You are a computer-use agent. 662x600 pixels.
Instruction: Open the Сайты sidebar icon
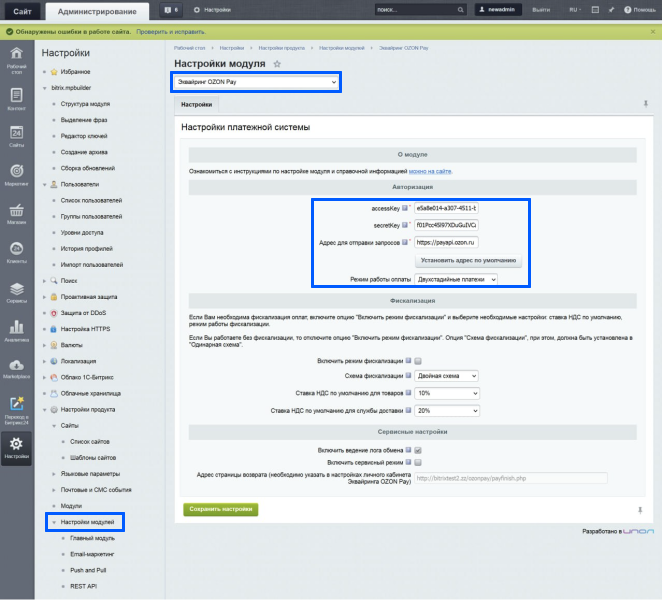[16, 136]
